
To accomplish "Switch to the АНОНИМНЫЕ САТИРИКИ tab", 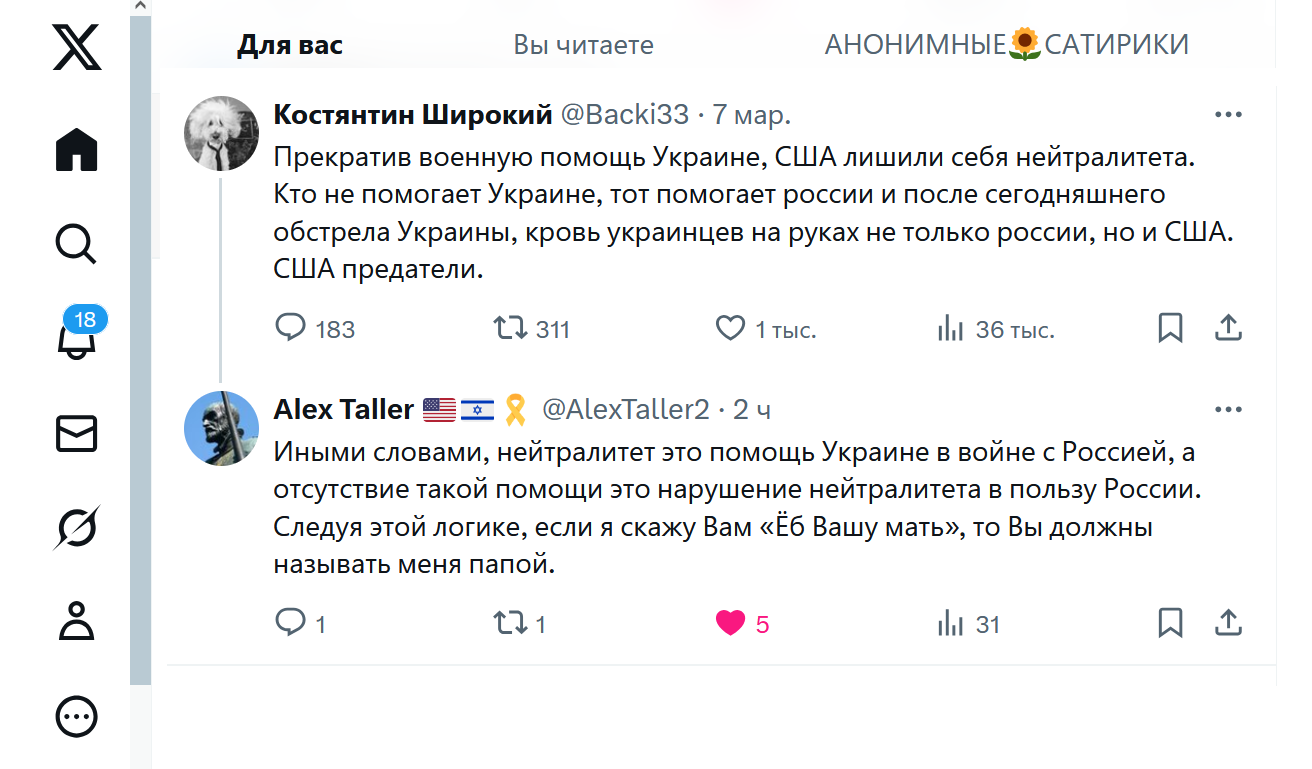I will coord(1006,45).
